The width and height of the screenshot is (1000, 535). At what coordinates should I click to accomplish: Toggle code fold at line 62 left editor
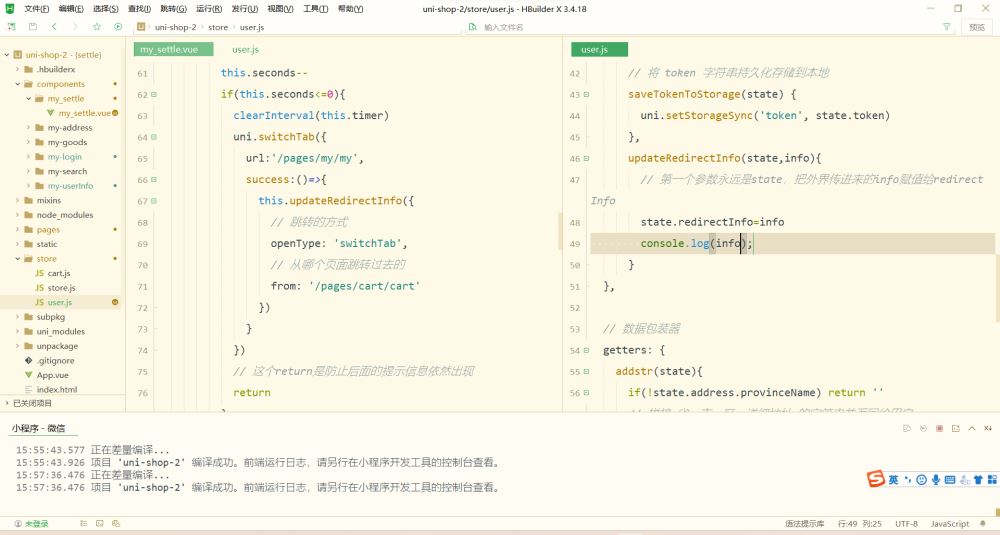(x=154, y=94)
